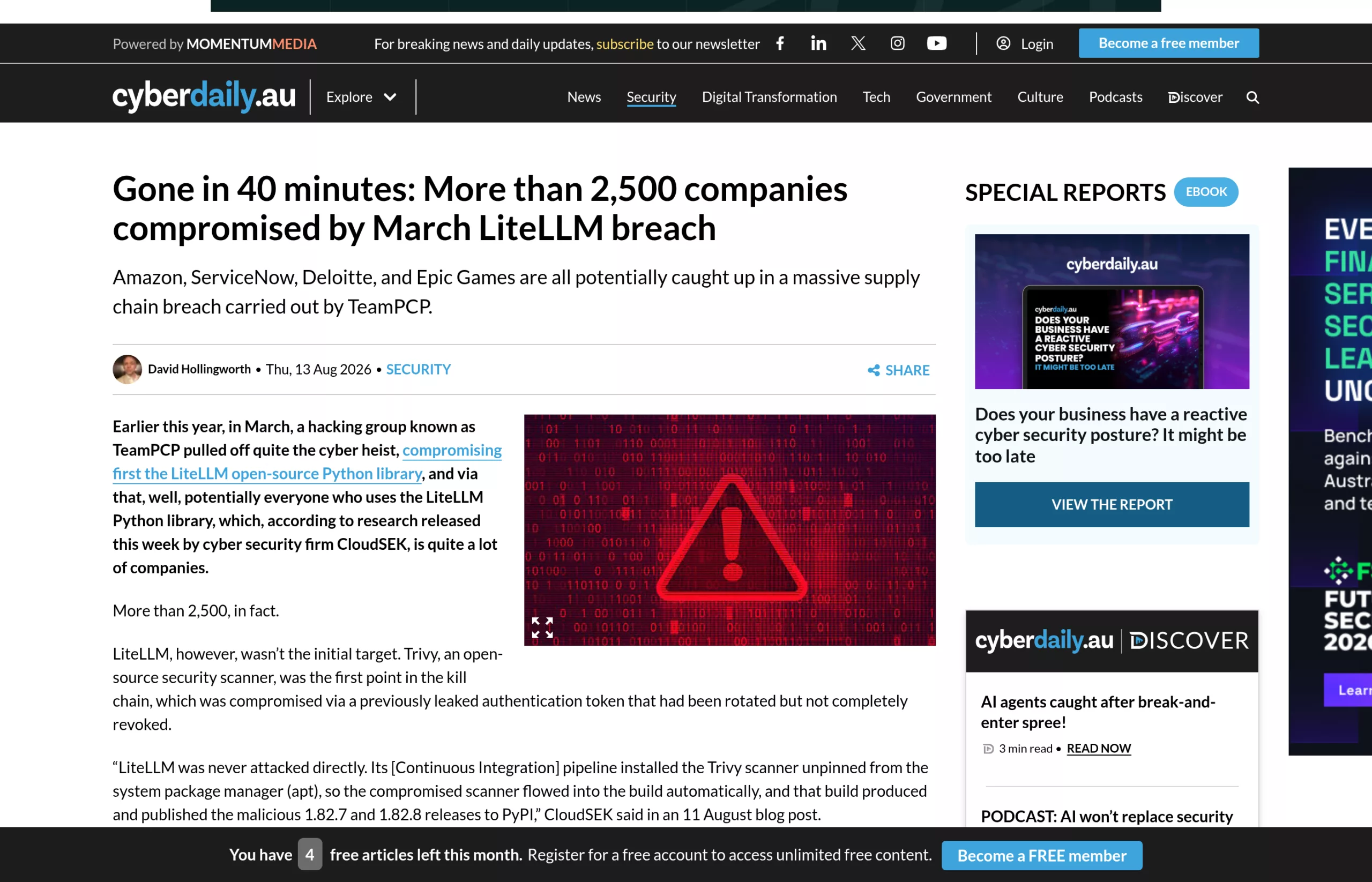Screen dimensions: 1372x882
Task: Click the '3 min read' label
Action: coord(1025,749)
